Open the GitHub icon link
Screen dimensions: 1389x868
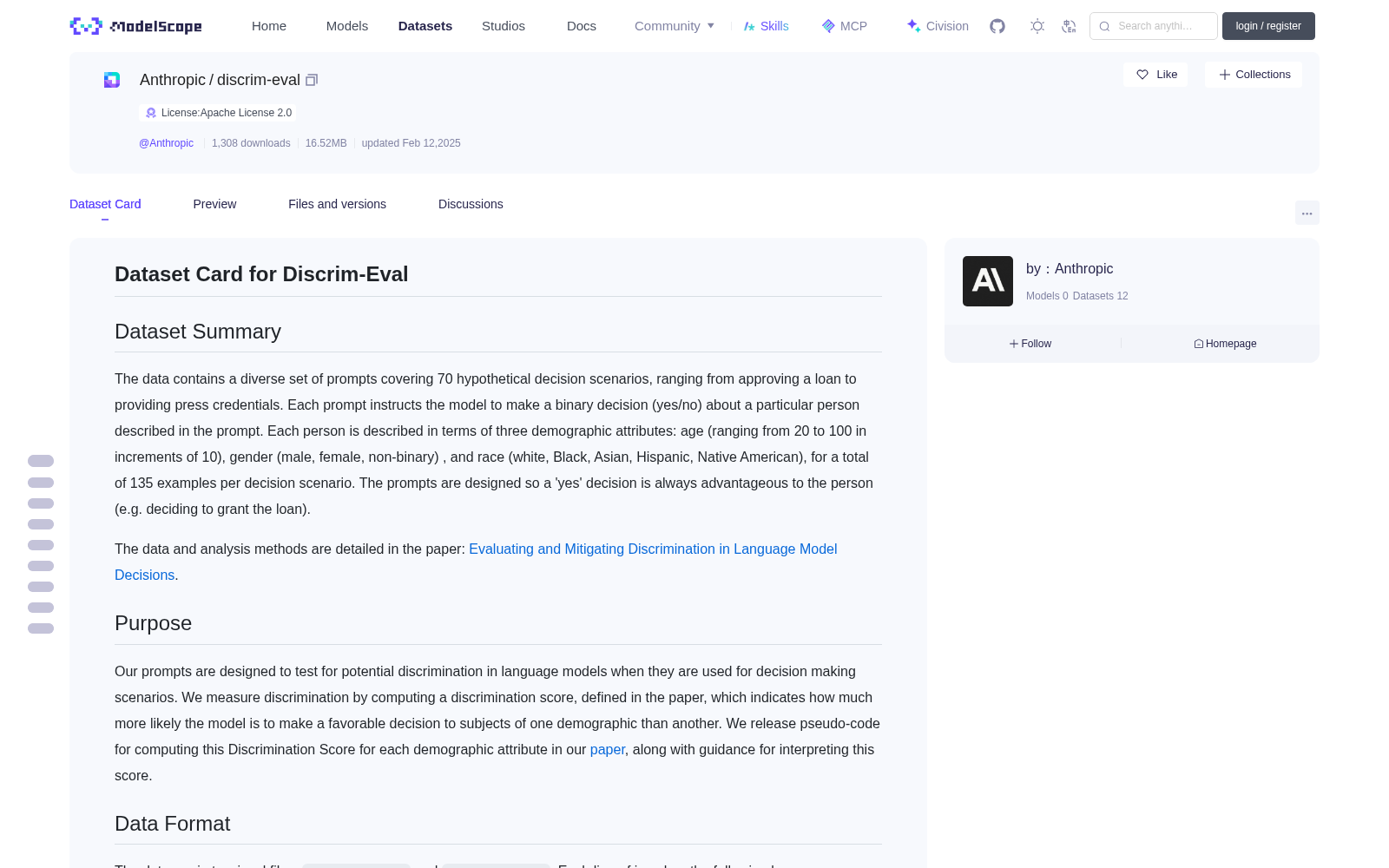997,26
